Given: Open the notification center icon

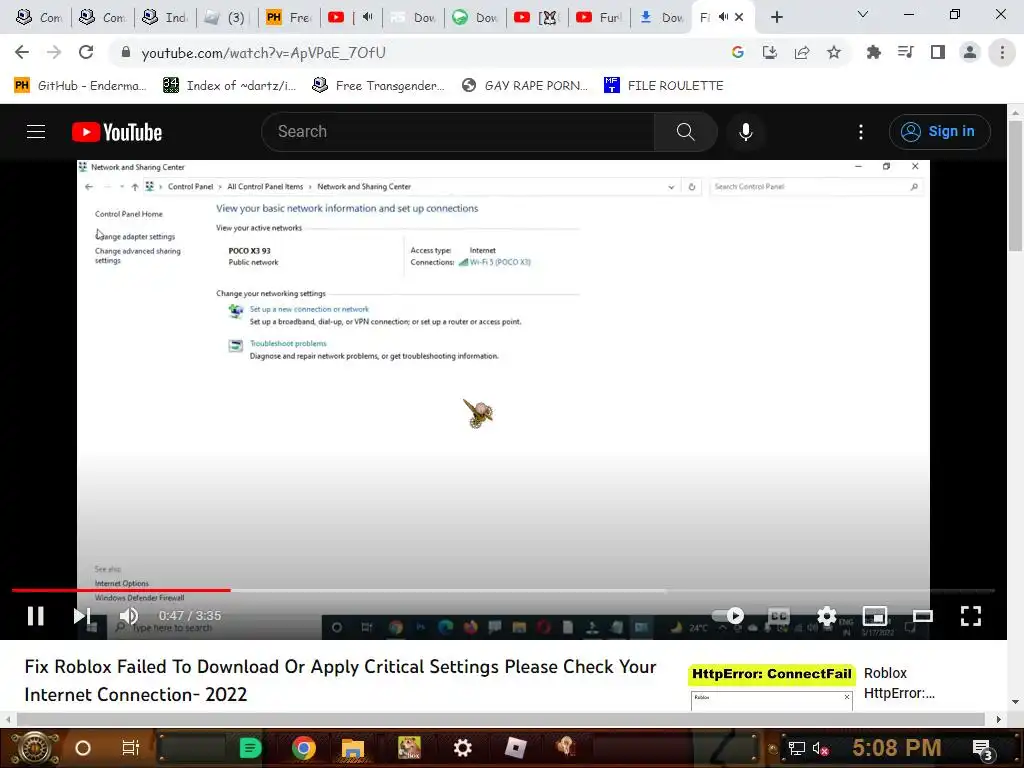Looking at the screenshot, I should [983, 748].
